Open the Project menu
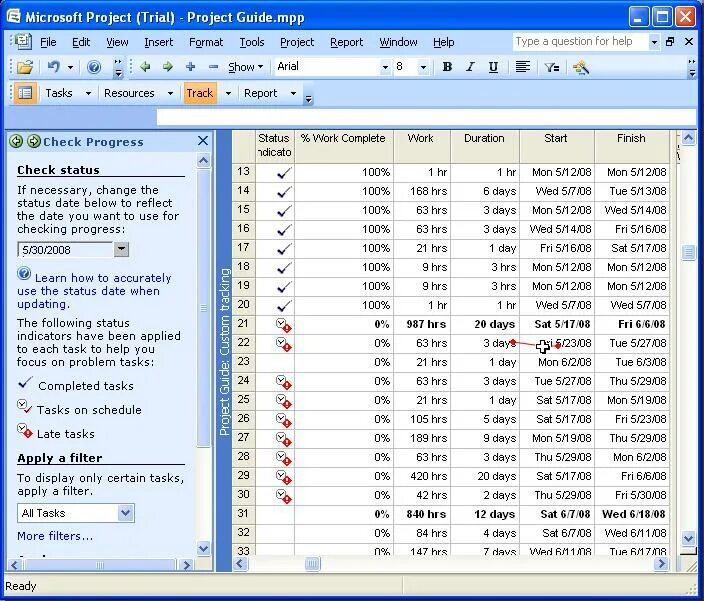Viewport: 704px width, 601px height. tap(297, 42)
